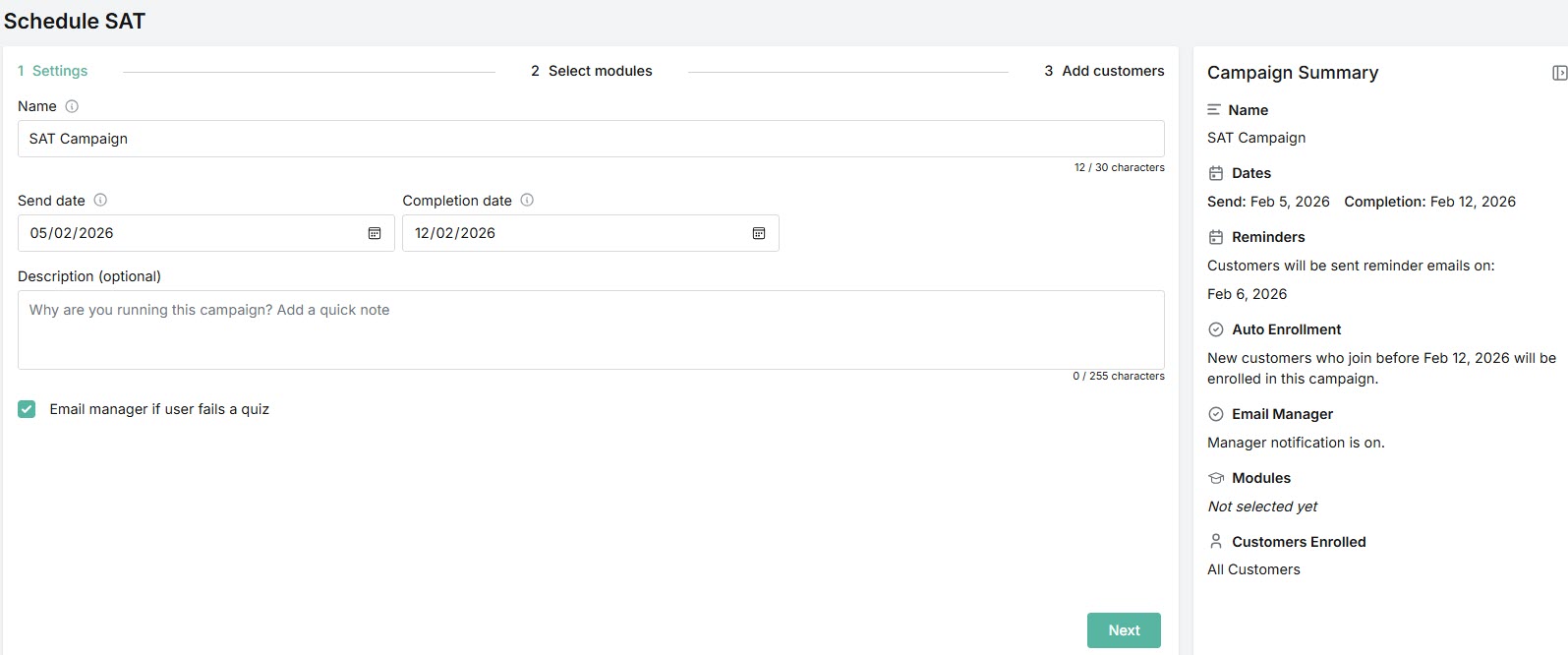Click the info icon beside Send date

pos(100,201)
